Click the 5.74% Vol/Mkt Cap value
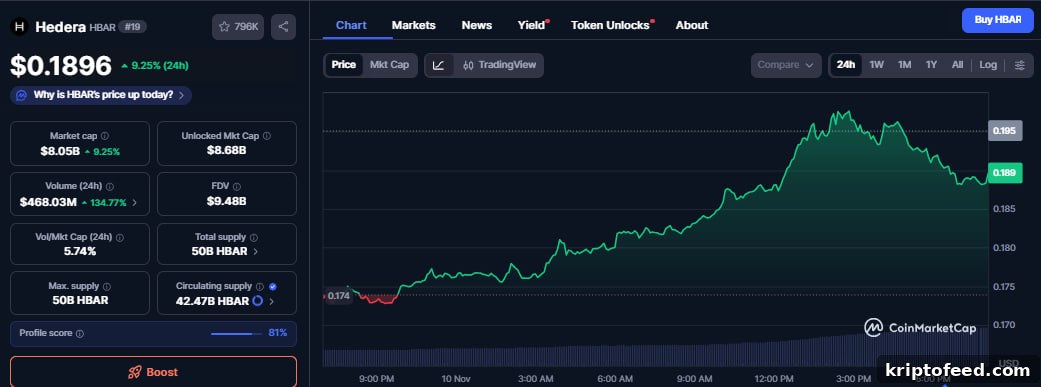The image size is (1041, 387). click(x=80, y=252)
